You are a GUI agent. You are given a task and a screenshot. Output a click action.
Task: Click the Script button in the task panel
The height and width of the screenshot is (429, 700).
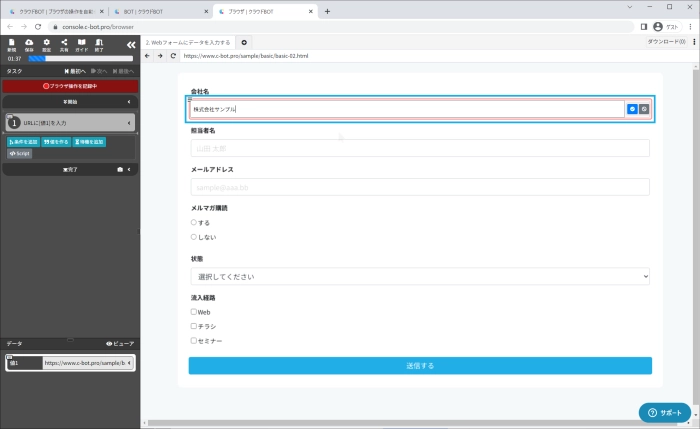(x=20, y=154)
